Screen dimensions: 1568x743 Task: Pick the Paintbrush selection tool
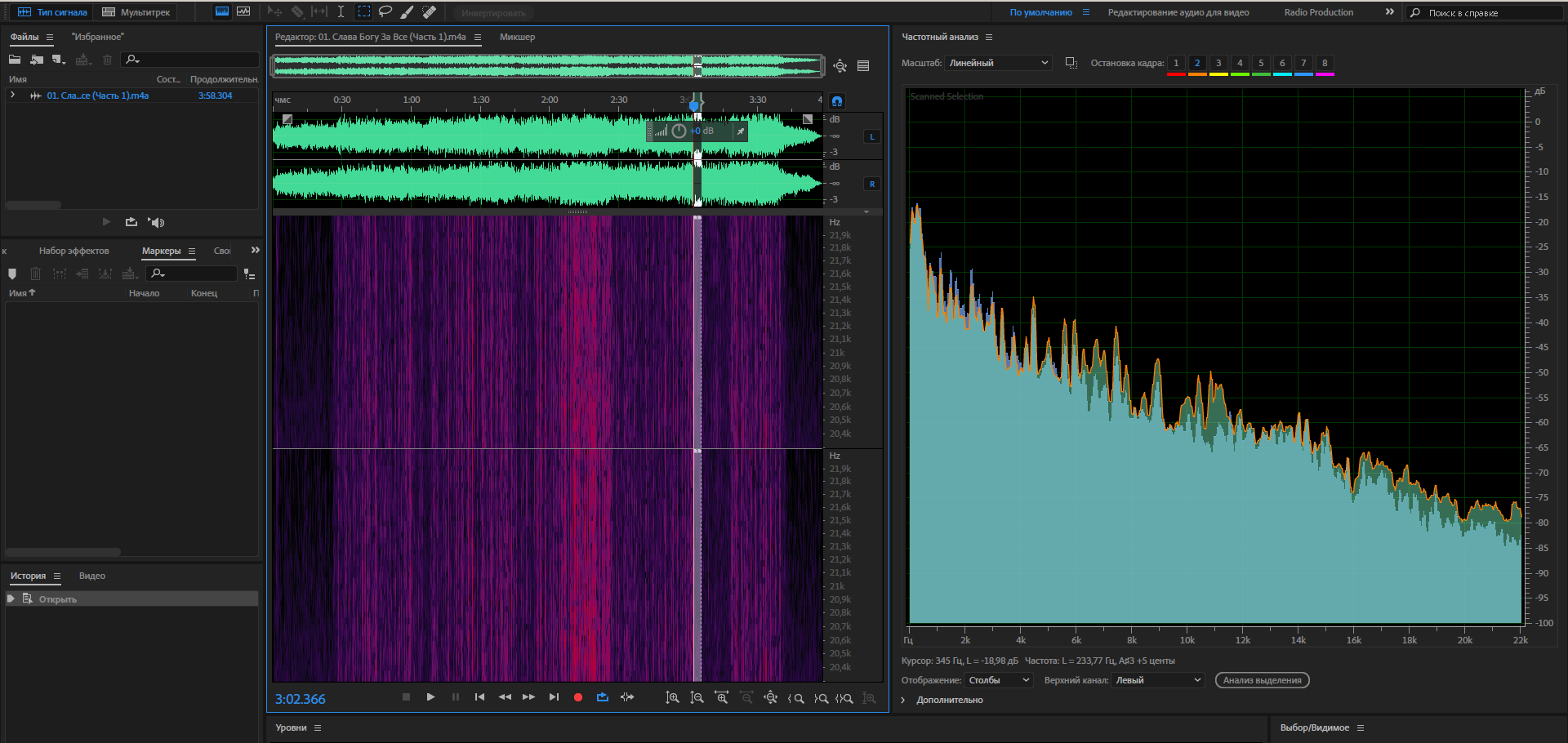pos(407,12)
